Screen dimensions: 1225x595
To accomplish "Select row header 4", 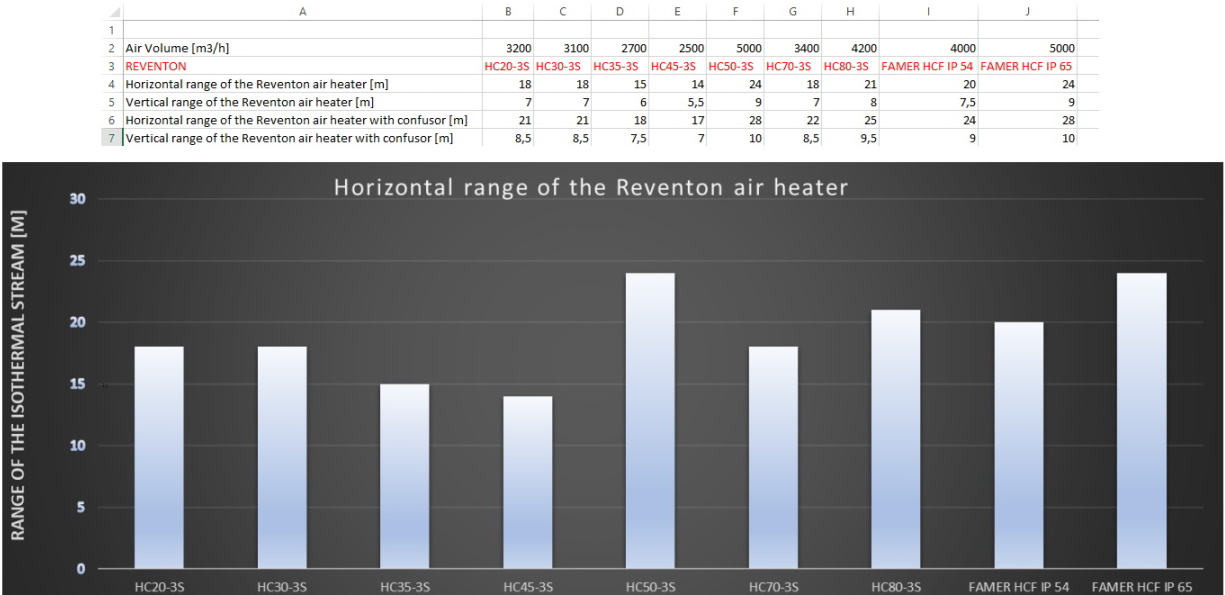I will [x=113, y=84].
